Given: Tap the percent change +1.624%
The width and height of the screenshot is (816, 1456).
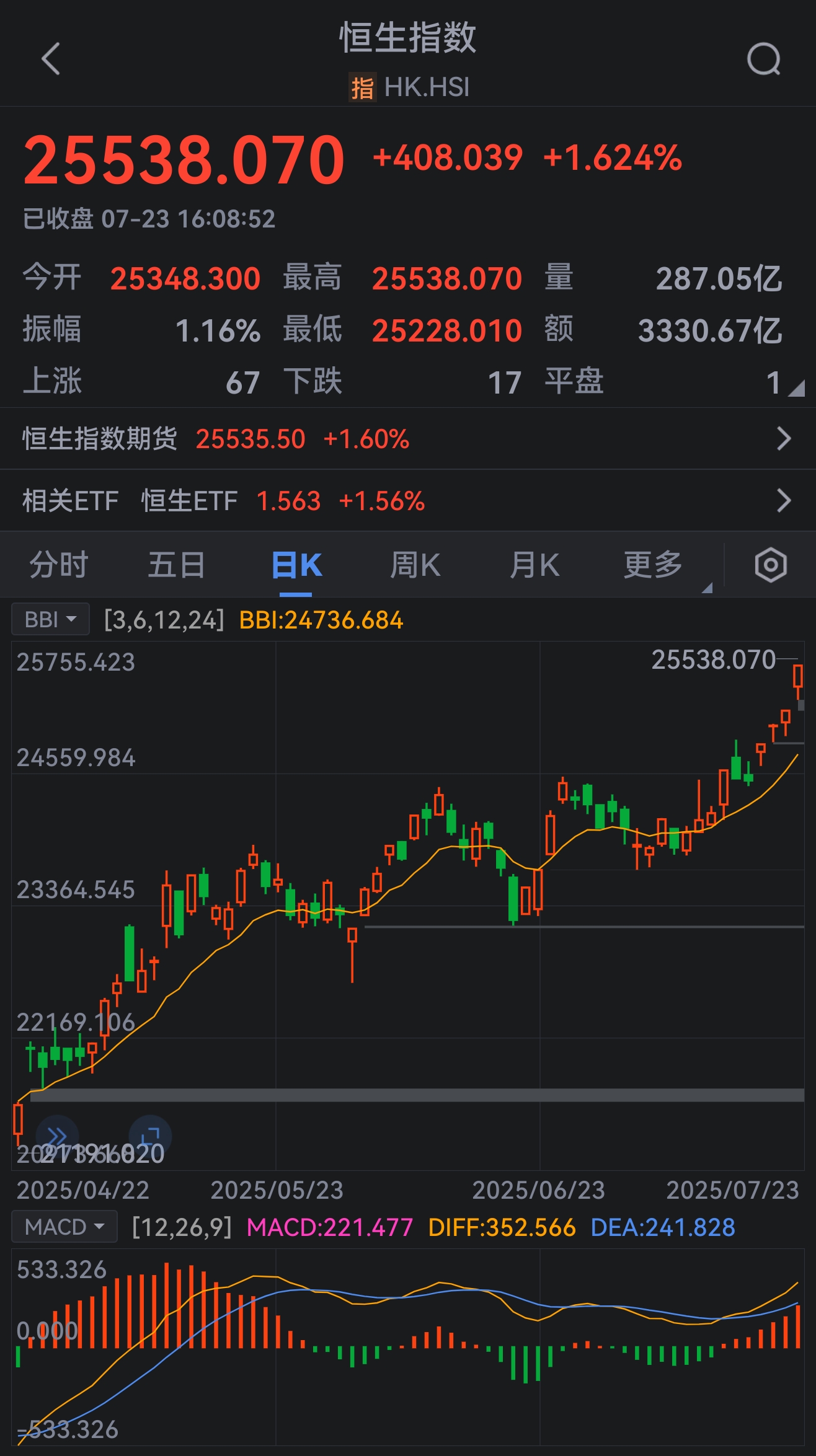Looking at the screenshot, I should point(613,157).
